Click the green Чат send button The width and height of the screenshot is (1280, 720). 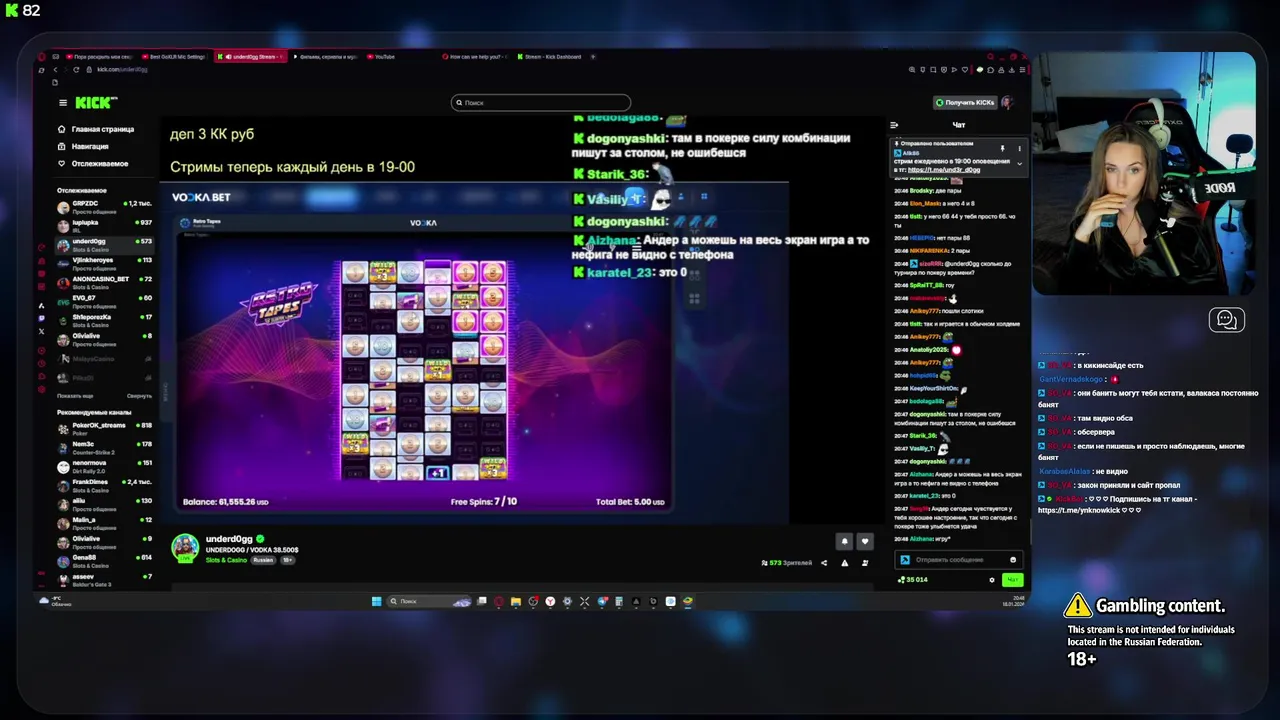point(1012,580)
